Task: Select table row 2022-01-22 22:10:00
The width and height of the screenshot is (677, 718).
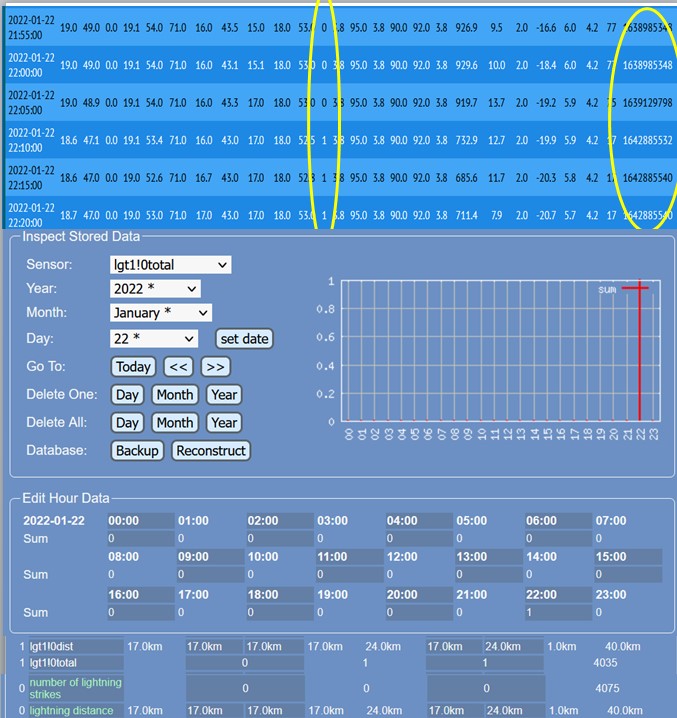Action: coord(339,140)
